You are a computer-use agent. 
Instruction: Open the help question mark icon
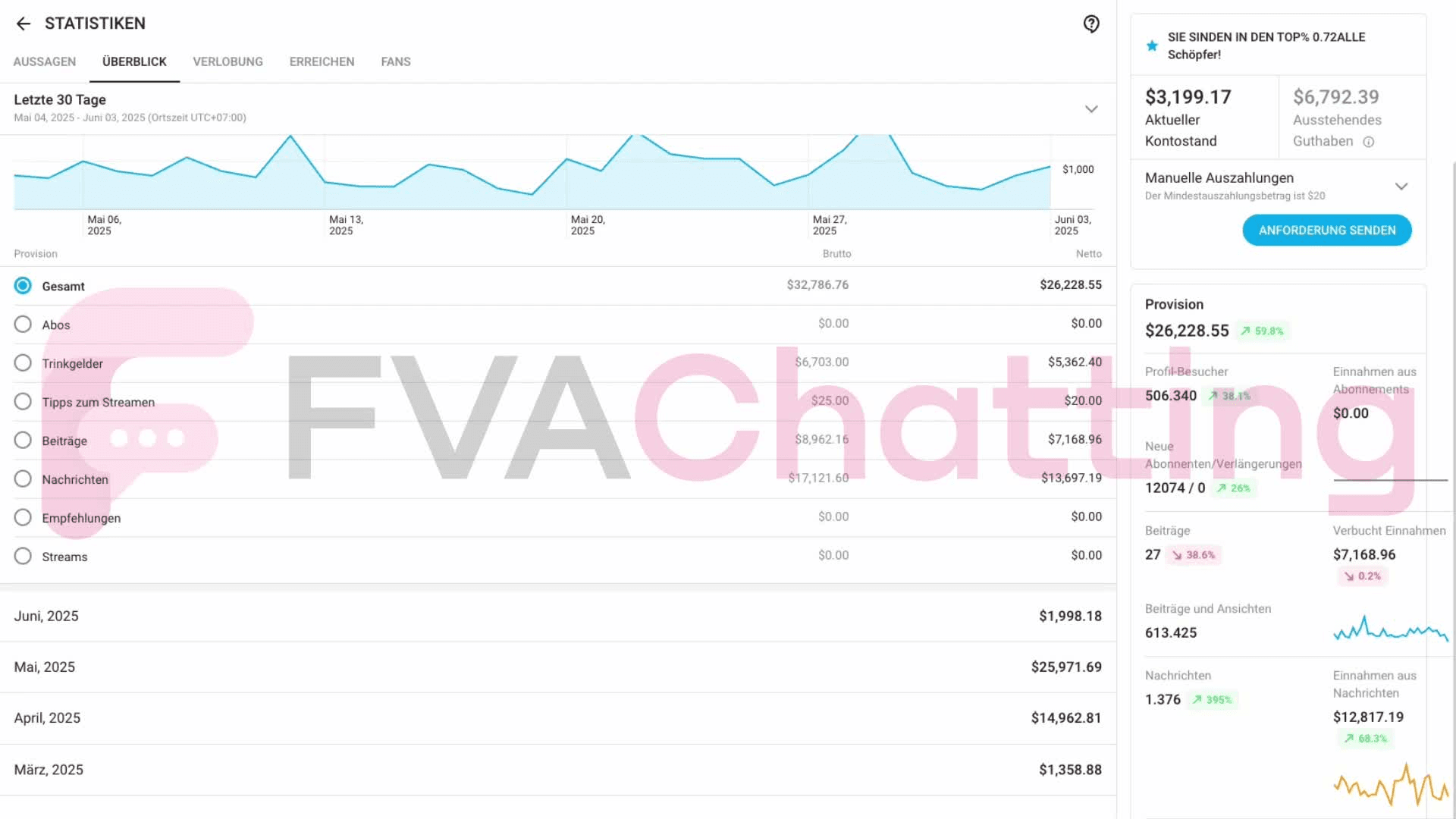click(x=1091, y=24)
